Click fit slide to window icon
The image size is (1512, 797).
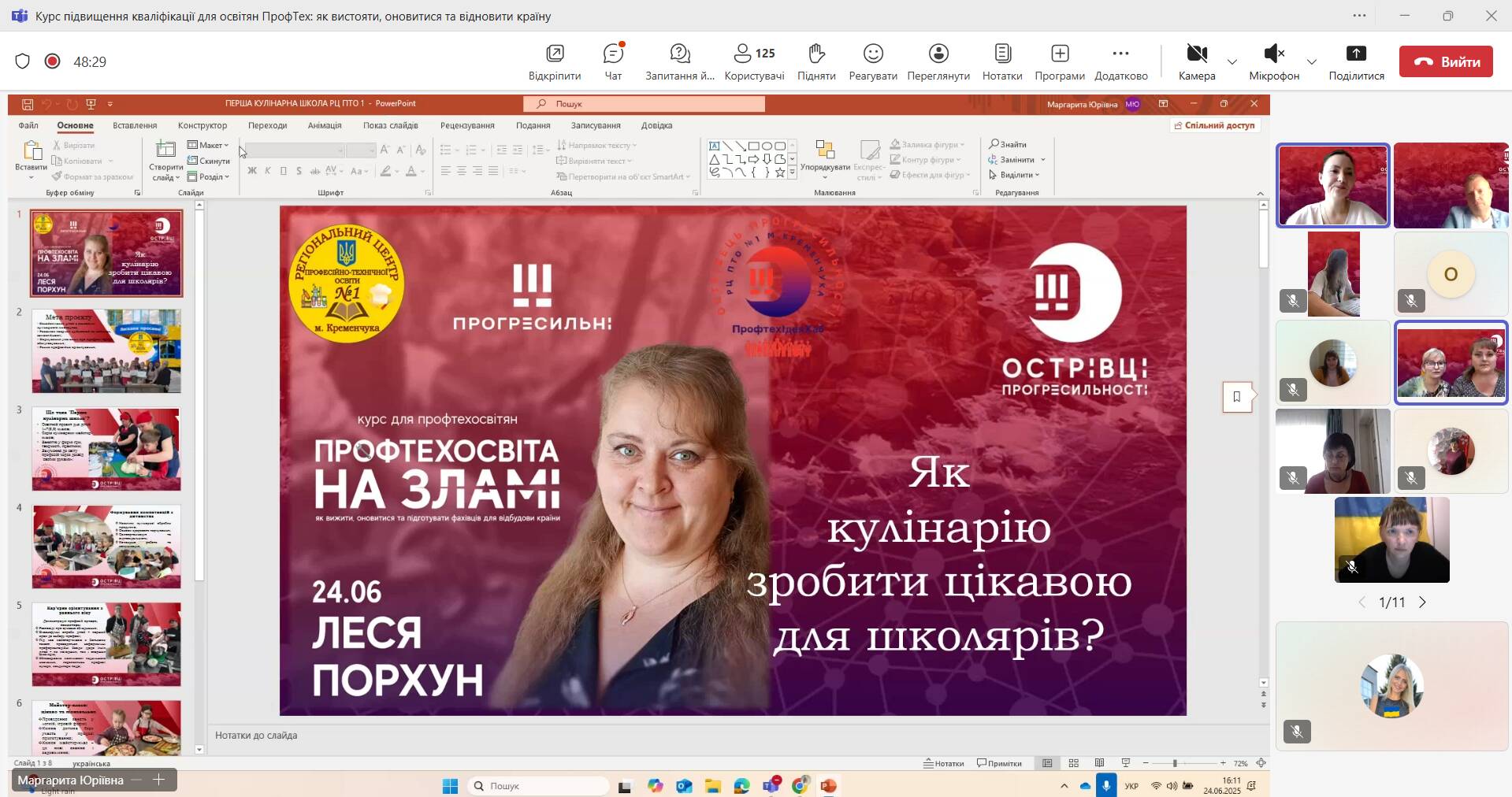[1261, 763]
